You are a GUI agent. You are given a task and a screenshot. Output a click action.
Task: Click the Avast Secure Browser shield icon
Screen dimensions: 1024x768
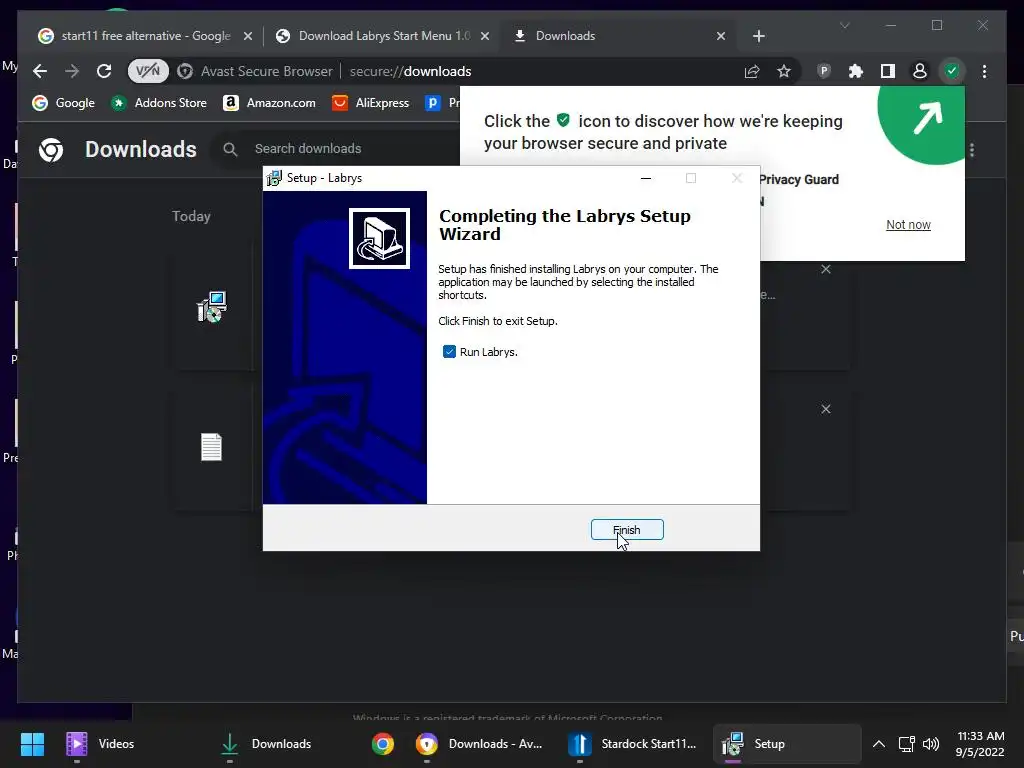coord(185,71)
